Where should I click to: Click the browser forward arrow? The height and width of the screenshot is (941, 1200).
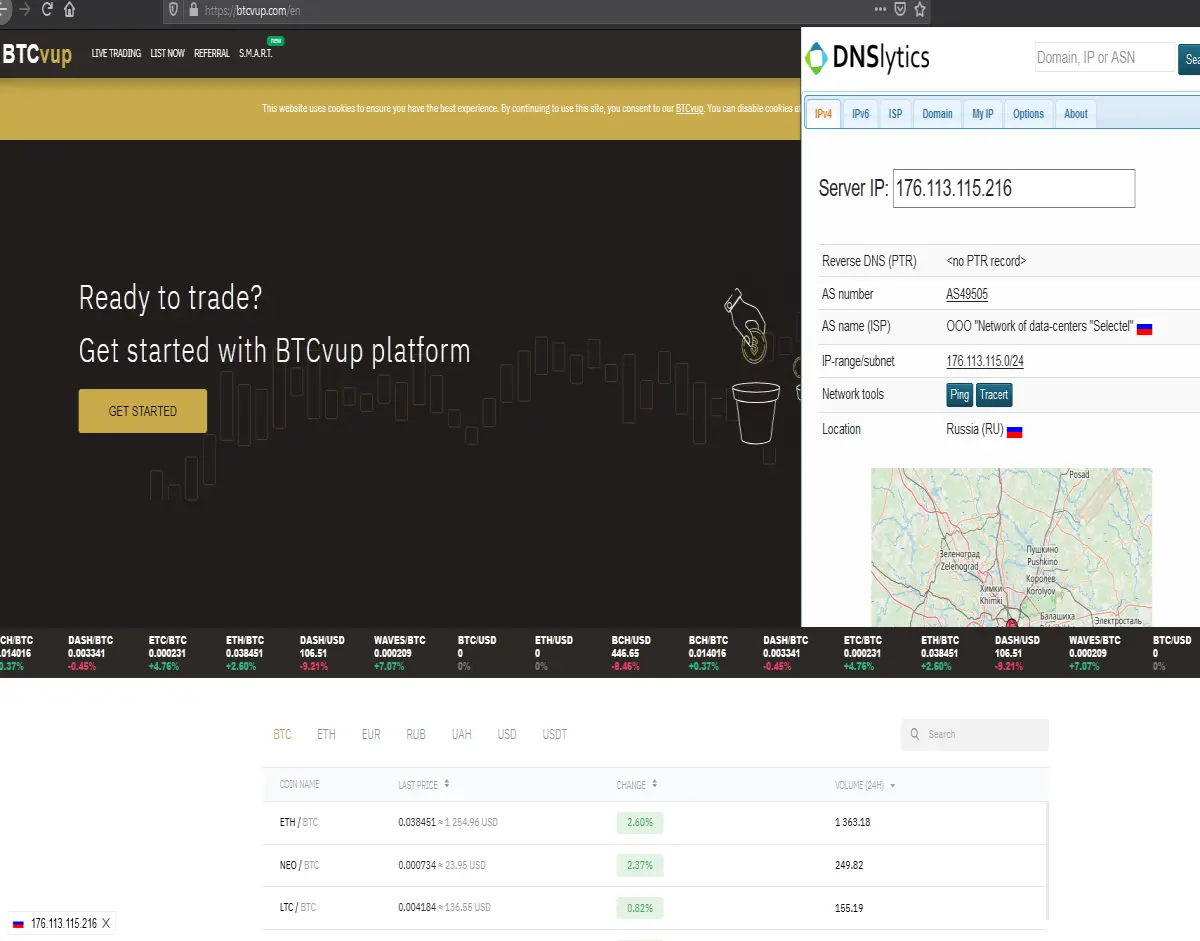click(24, 9)
